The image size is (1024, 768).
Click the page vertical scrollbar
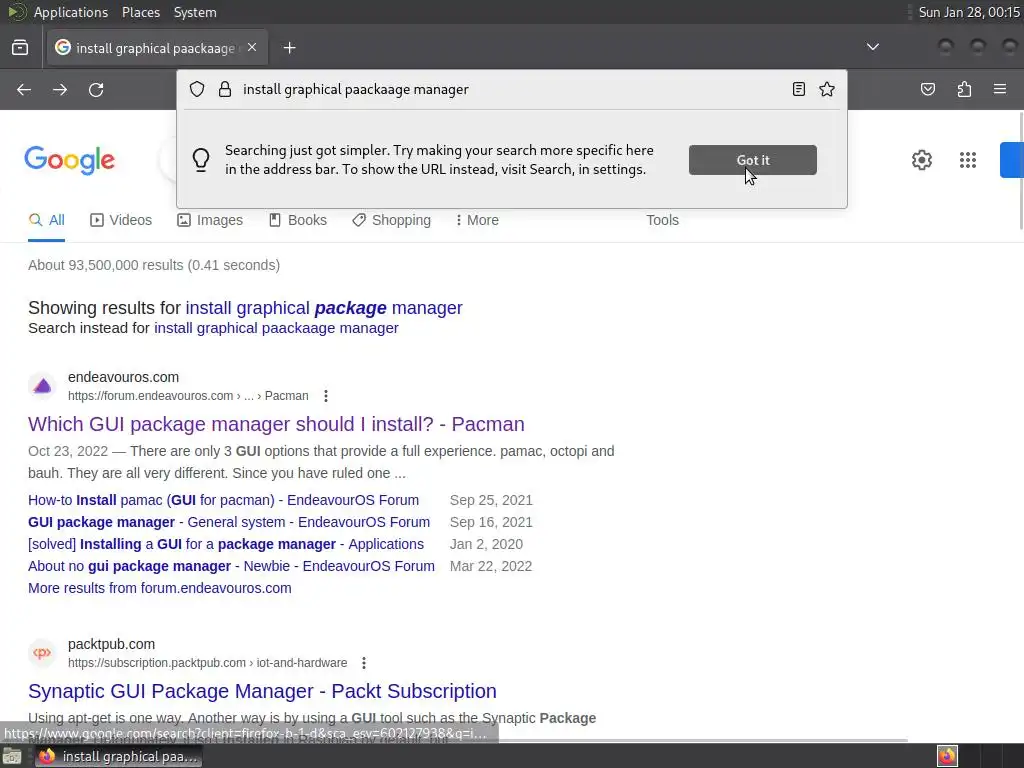point(1020,171)
